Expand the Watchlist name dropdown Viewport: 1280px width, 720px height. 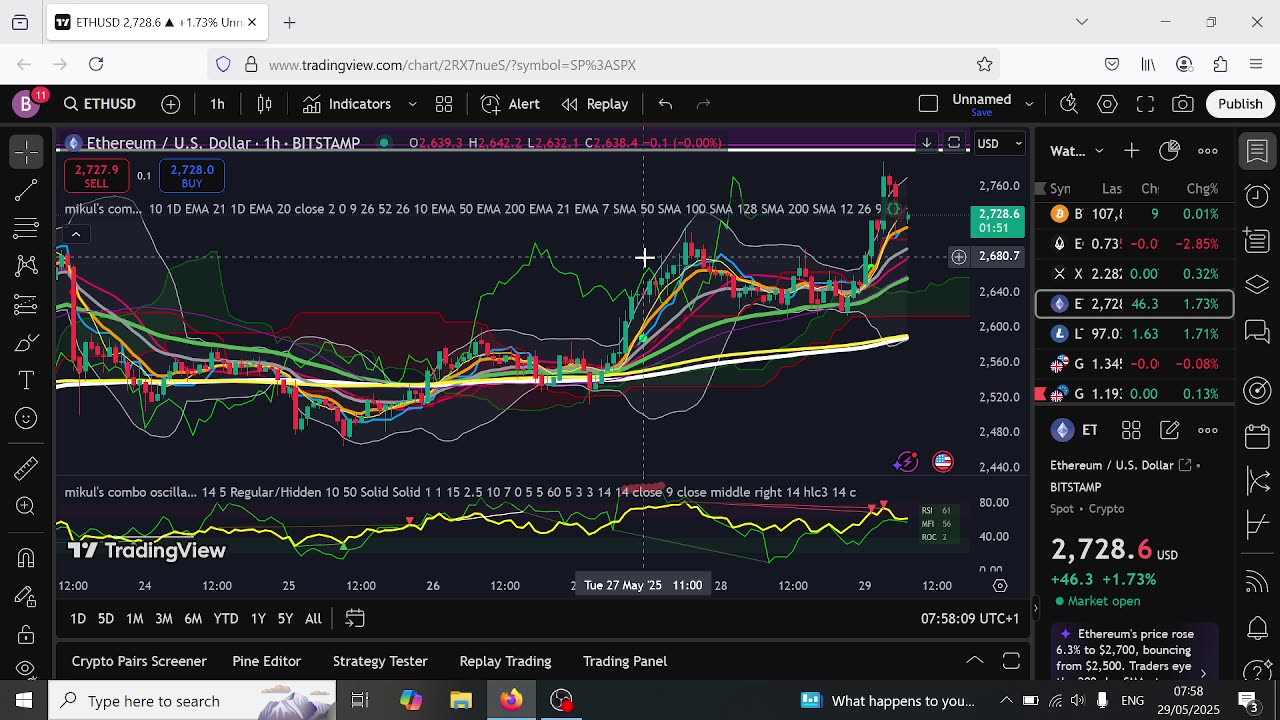coord(1076,151)
